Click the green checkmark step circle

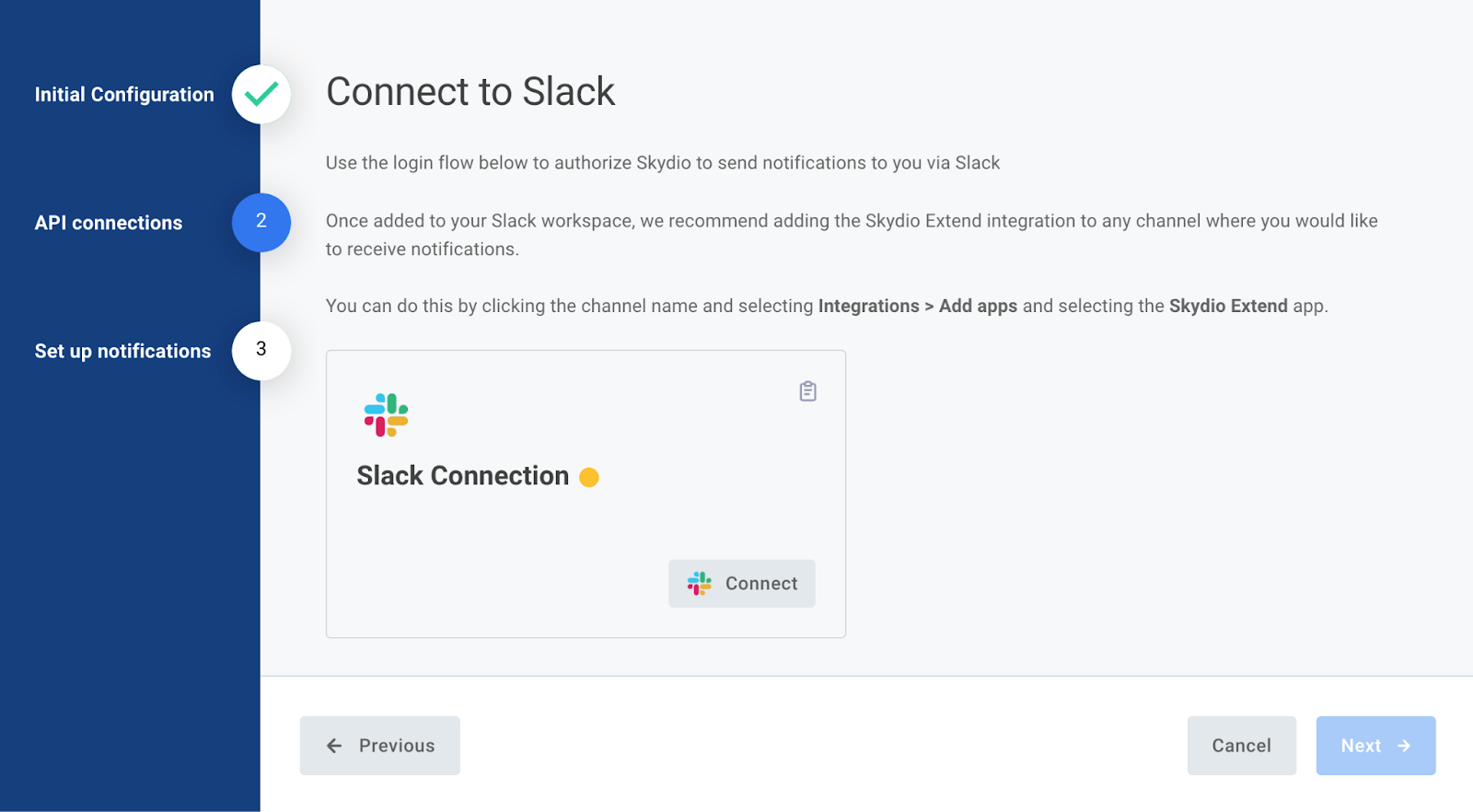pos(261,94)
